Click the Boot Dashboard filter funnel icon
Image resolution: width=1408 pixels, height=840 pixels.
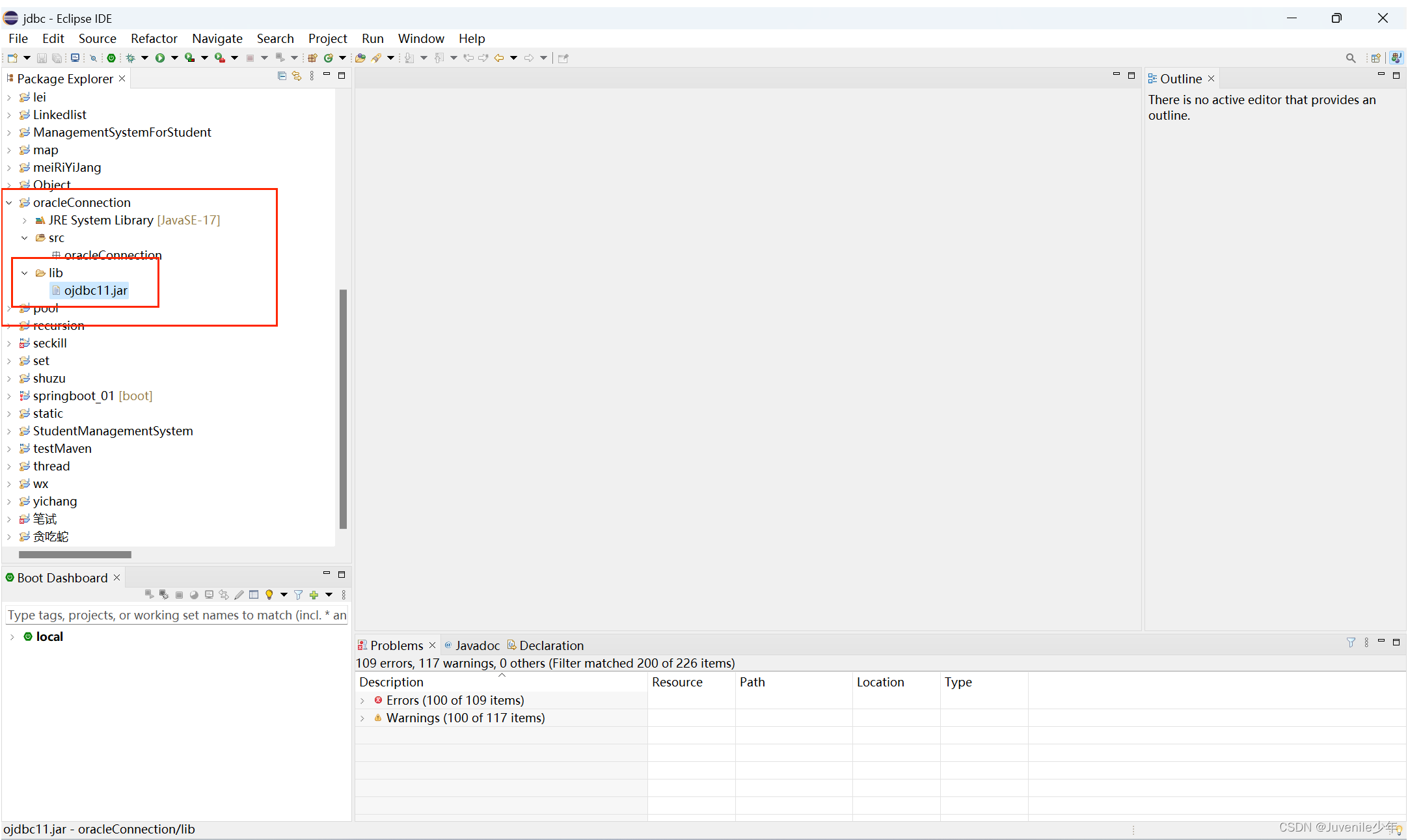(x=298, y=595)
